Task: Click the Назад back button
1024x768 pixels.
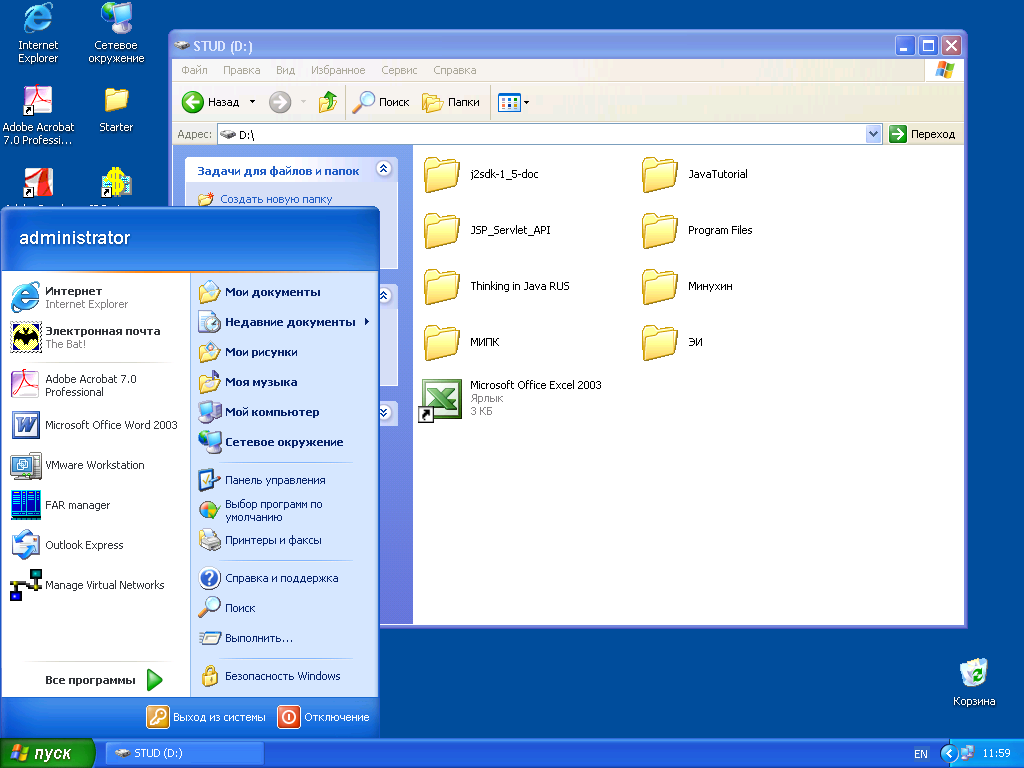Action: pyautogui.click(x=211, y=102)
